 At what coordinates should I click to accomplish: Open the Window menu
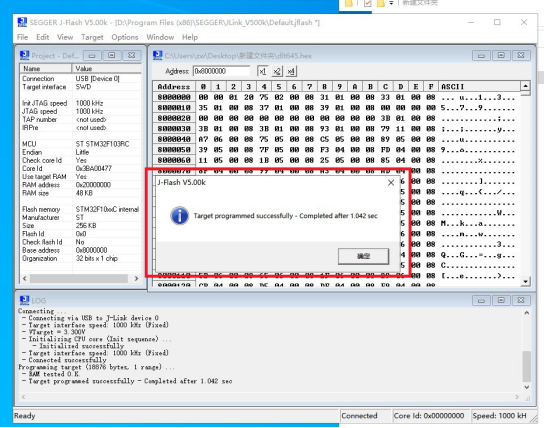(160, 37)
